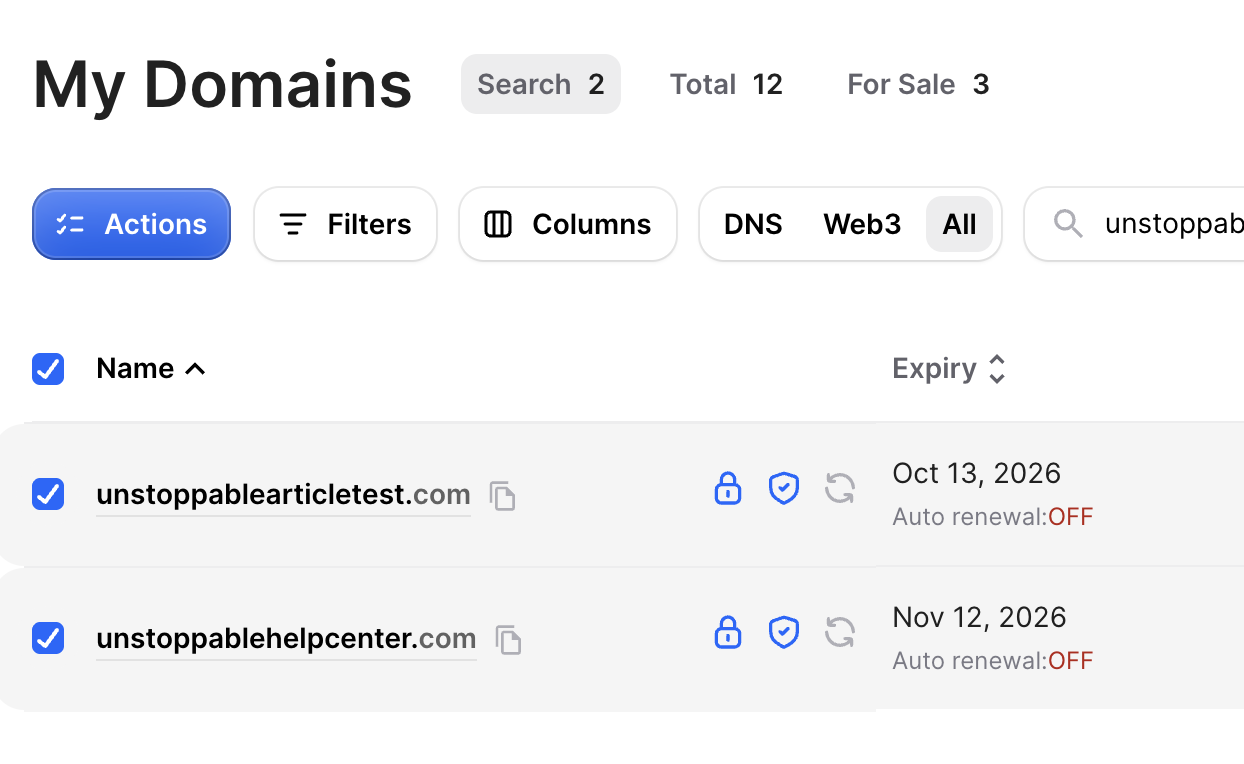Screen dimensions: 1244x764
Task: Open the Actions dropdown
Action: coord(132,224)
